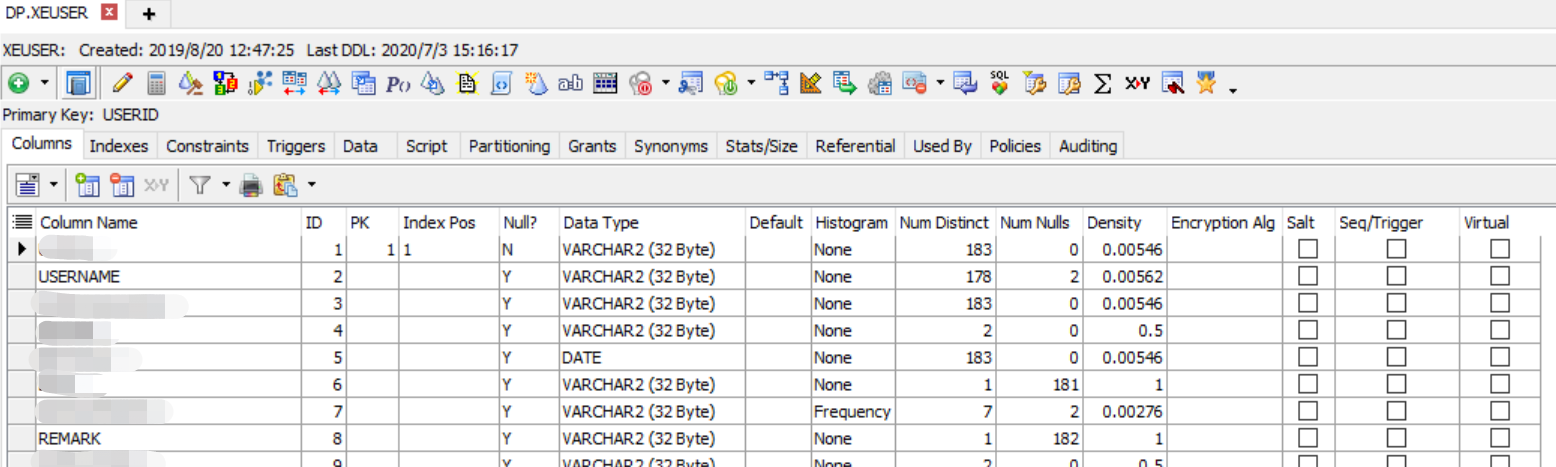Toggle Virtual checkbox in USERNAME row
The image size is (1556, 467).
pos(1500,276)
